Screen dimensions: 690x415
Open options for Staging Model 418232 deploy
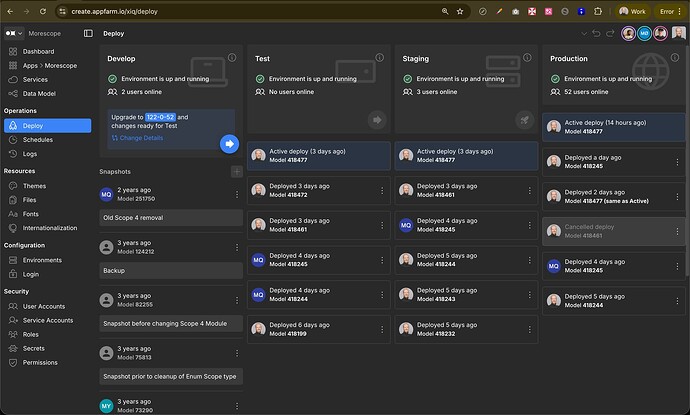[529, 329]
